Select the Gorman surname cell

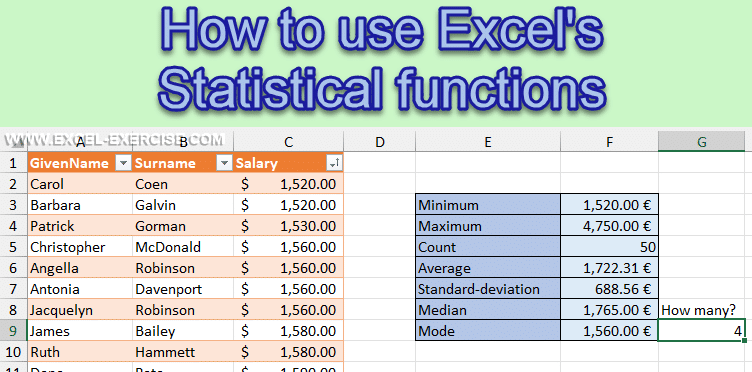183,226
